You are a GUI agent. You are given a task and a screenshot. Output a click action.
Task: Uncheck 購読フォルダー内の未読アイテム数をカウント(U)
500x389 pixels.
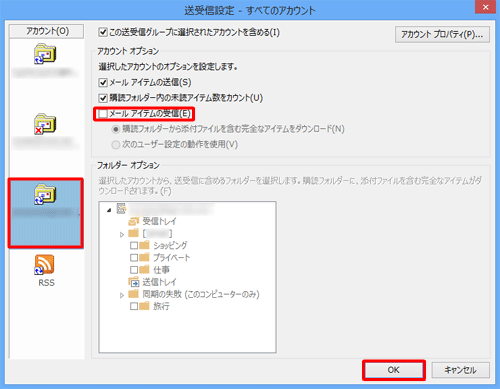[x=103, y=98]
